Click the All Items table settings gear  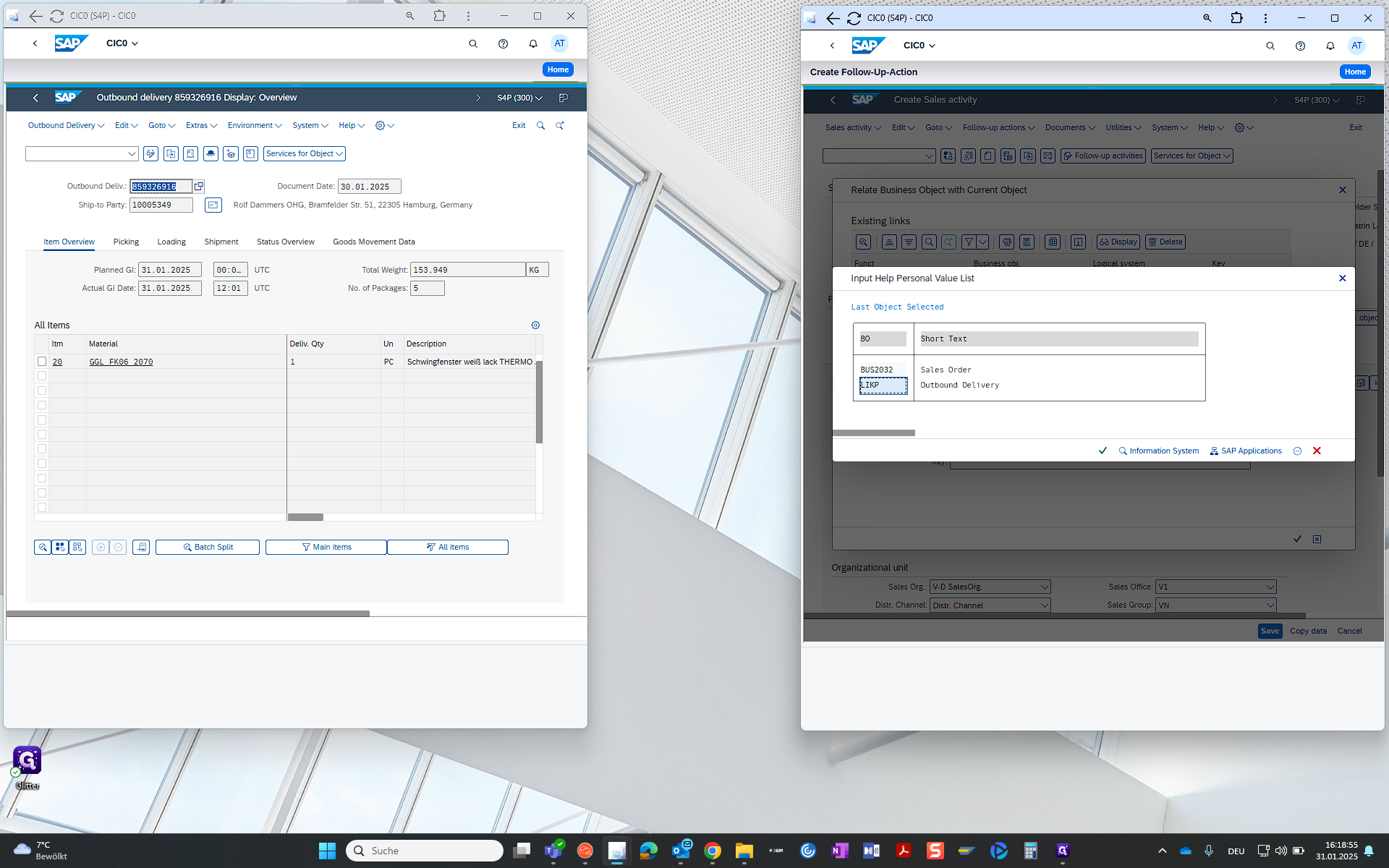(x=535, y=325)
